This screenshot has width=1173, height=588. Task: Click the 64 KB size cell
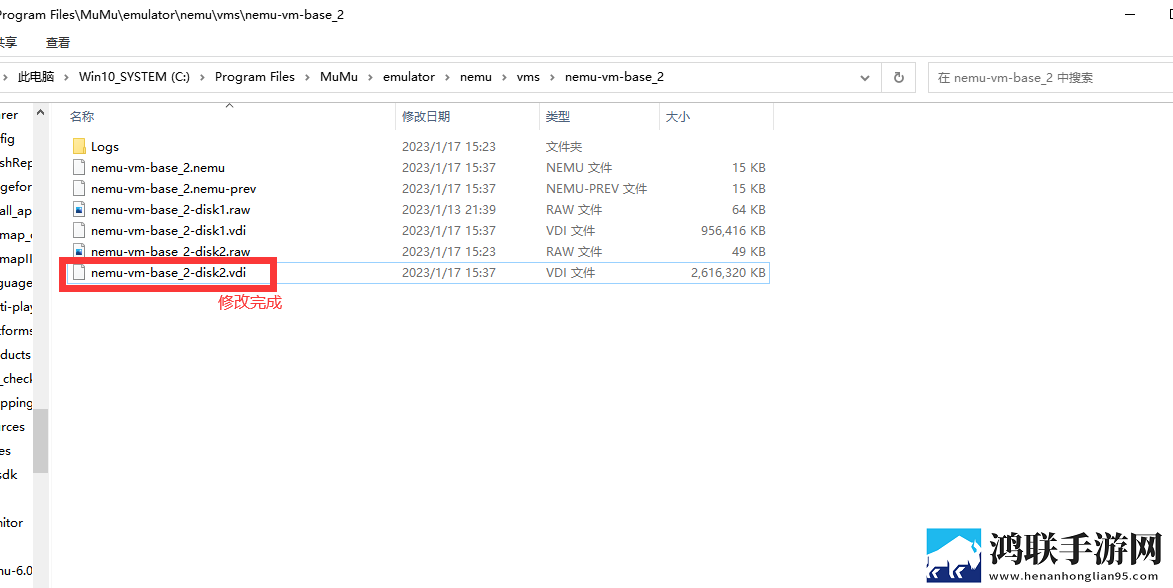click(749, 209)
